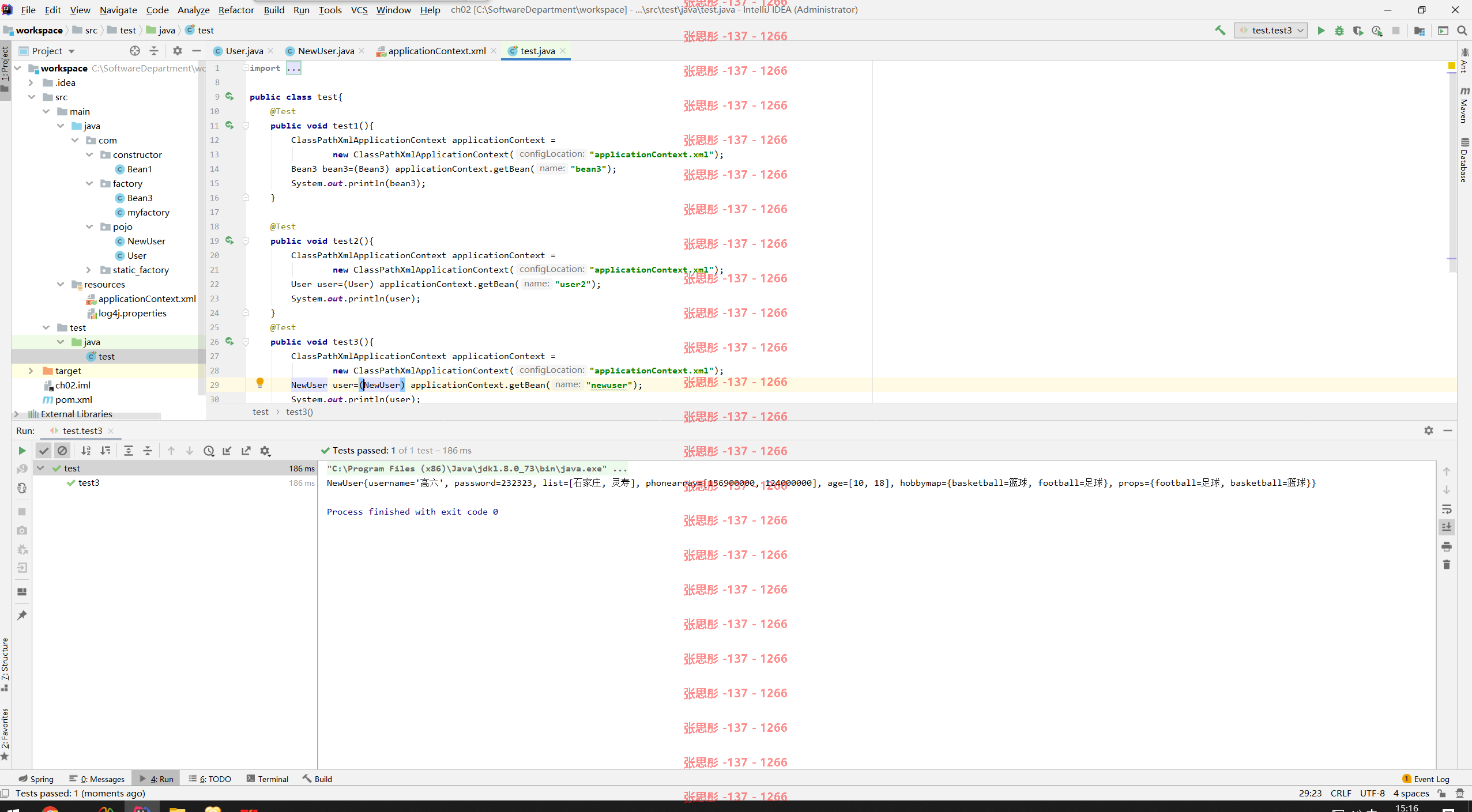This screenshot has width=1472, height=812.
Task: Open the Maven side panel
Action: [x=1465, y=105]
